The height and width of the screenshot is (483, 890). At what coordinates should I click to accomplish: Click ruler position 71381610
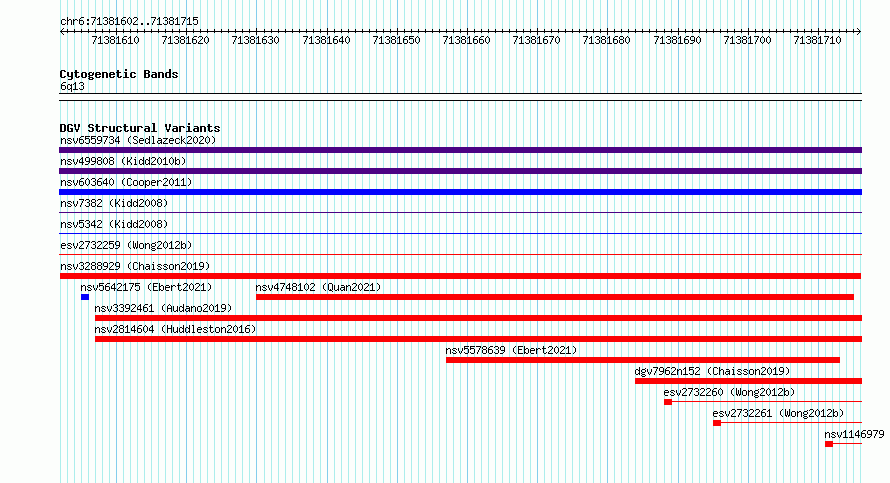pyautogui.click(x=115, y=40)
